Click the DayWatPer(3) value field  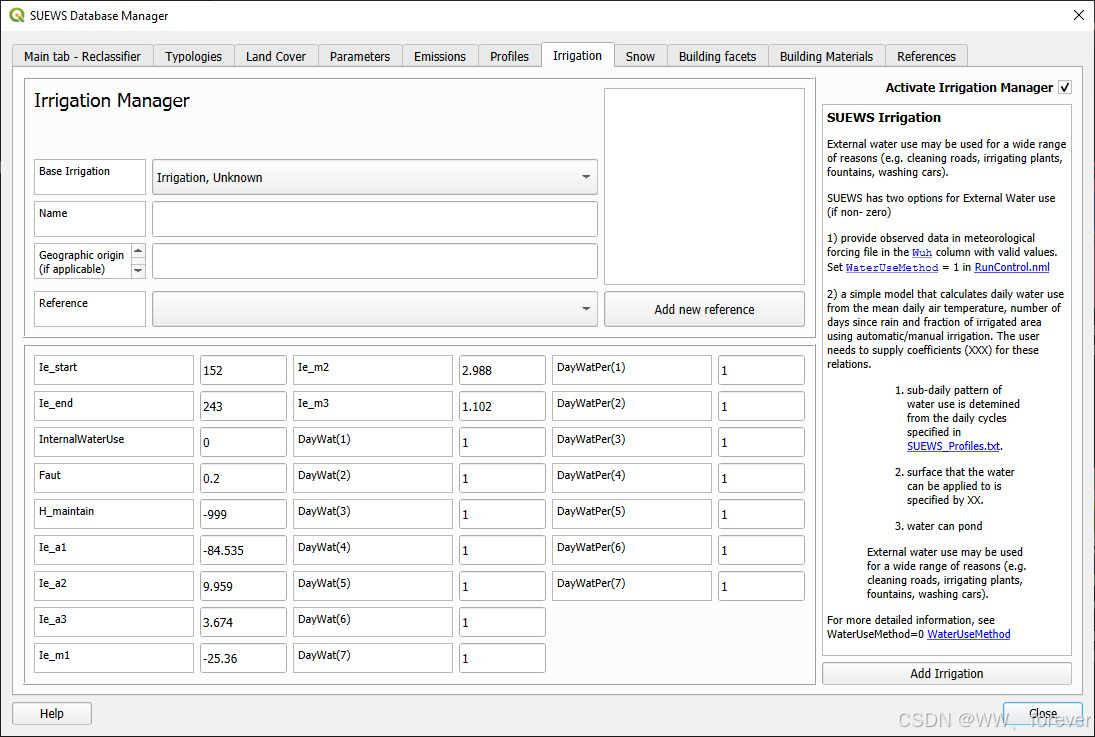pos(761,442)
